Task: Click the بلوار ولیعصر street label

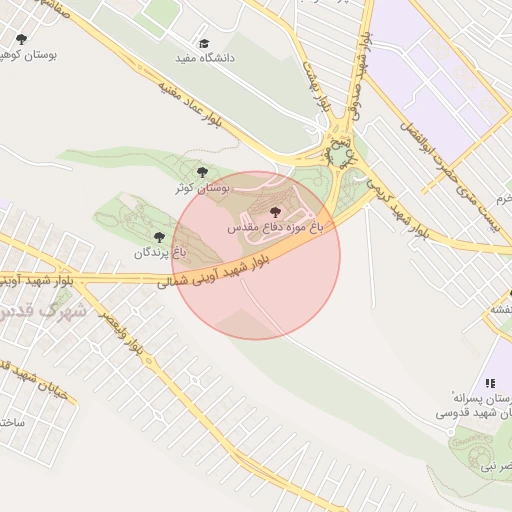Action: coord(121,333)
